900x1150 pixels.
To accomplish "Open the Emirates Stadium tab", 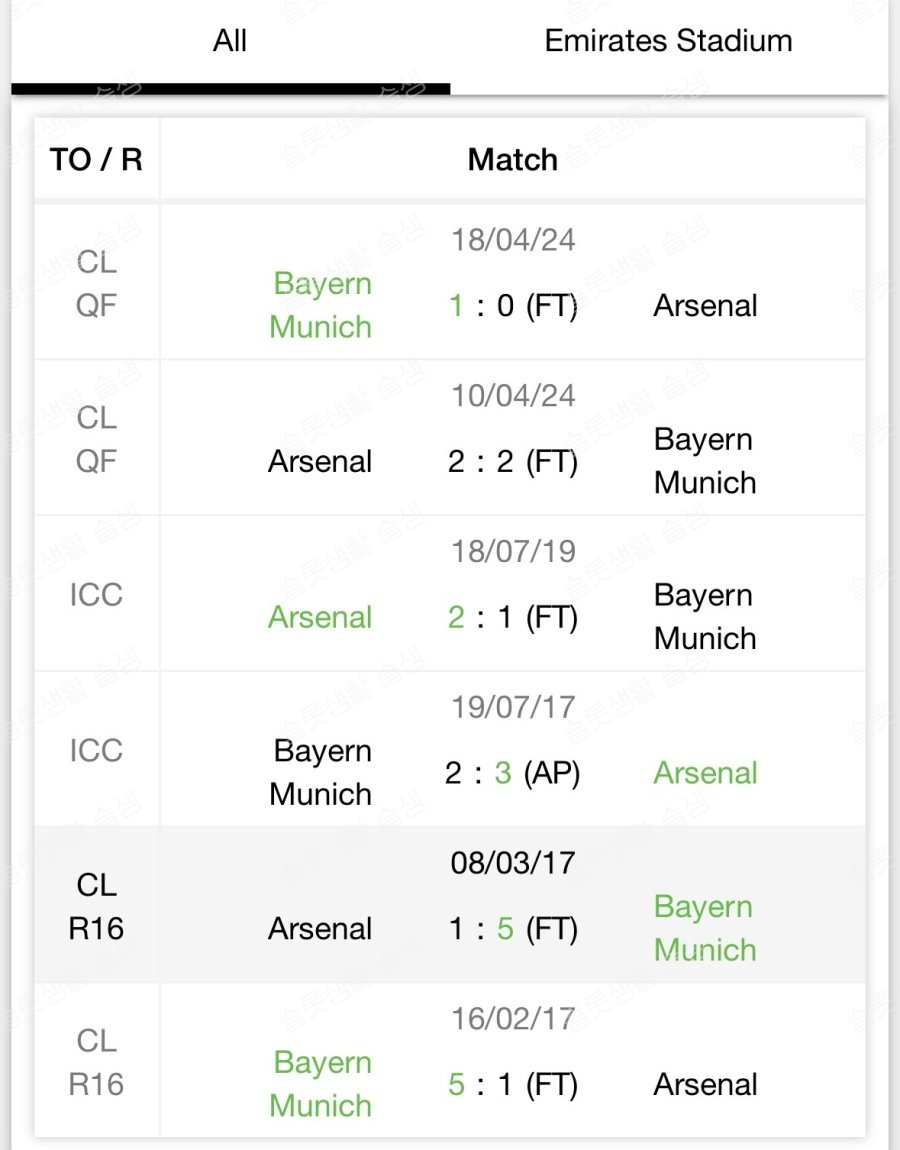I will point(668,41).
